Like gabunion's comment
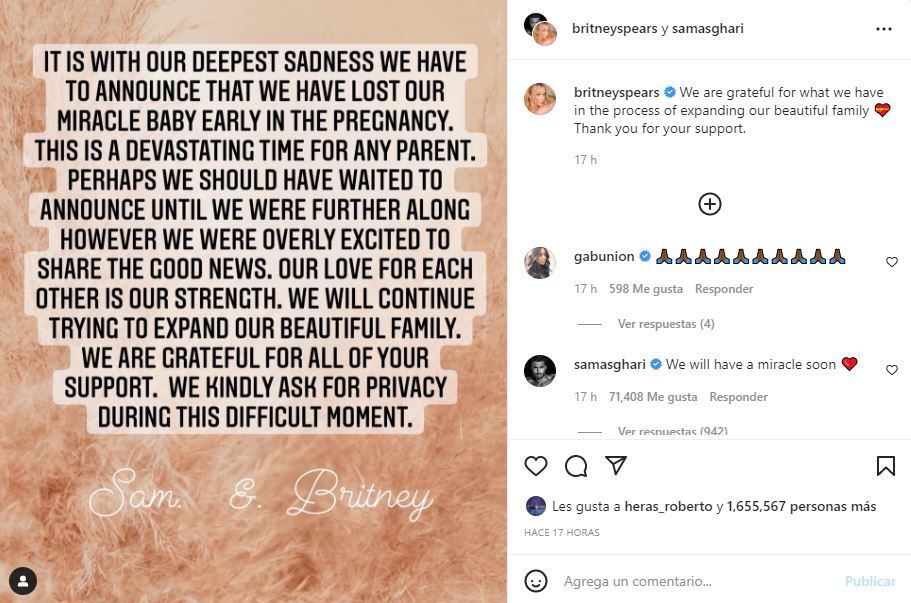Image resolution: width=911 pixels, height=603 pixels. click(892, 262)
